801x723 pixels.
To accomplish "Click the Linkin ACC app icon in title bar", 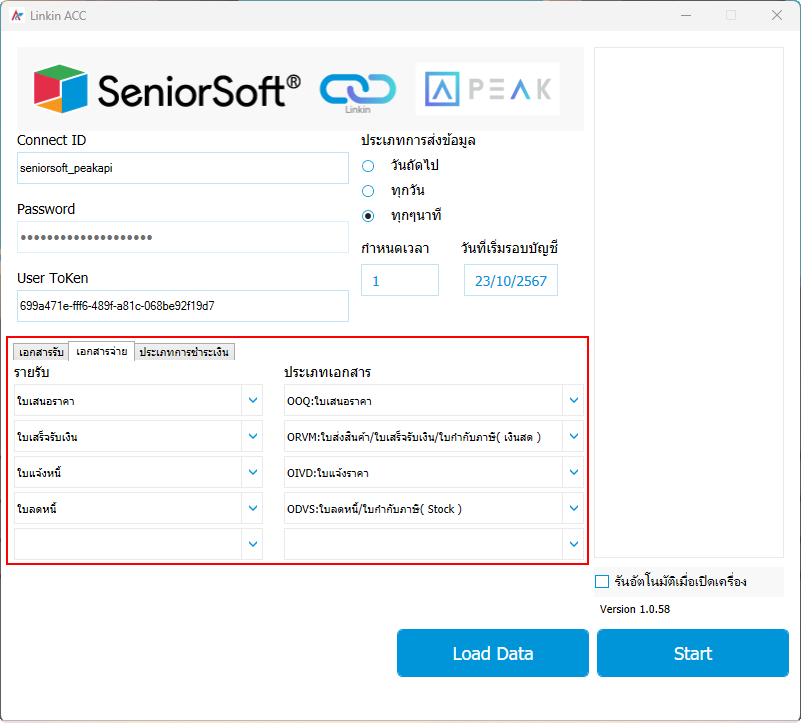I will (17, 16).
